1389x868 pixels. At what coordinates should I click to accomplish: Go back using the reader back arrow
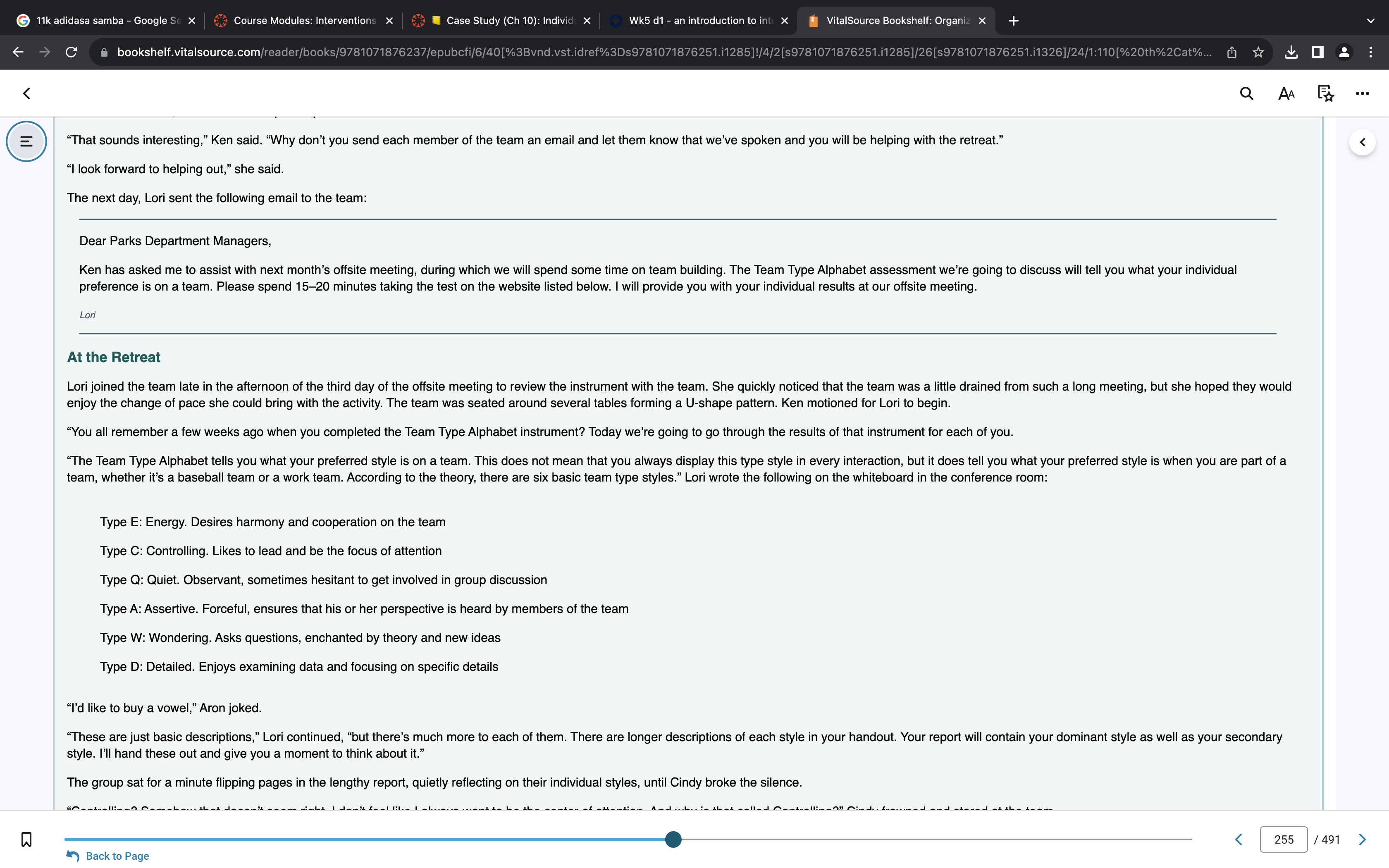click(26, 93)
